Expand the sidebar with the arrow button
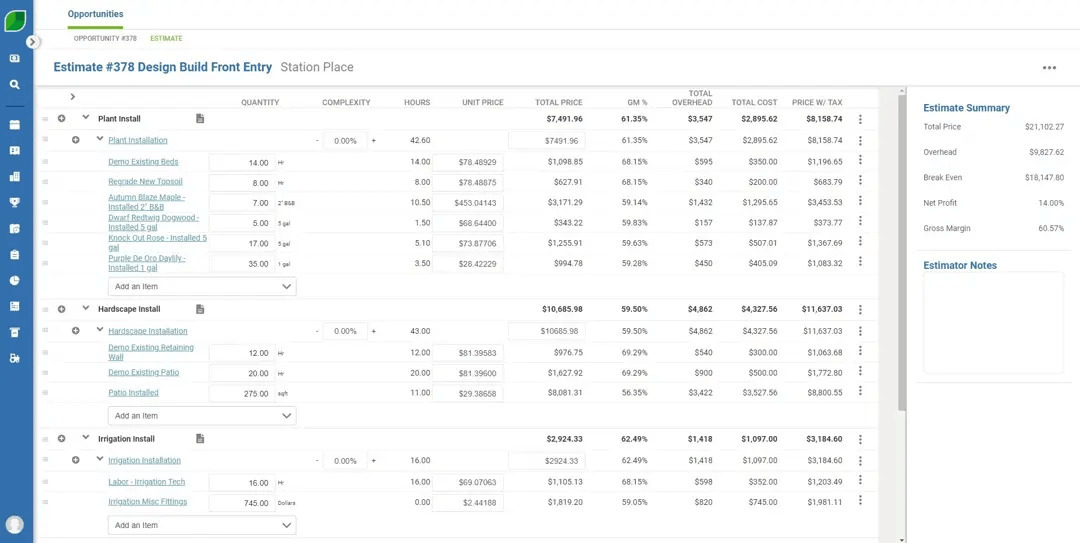The height and width of the screenshot is (543, 1080). tap(32, 42)
